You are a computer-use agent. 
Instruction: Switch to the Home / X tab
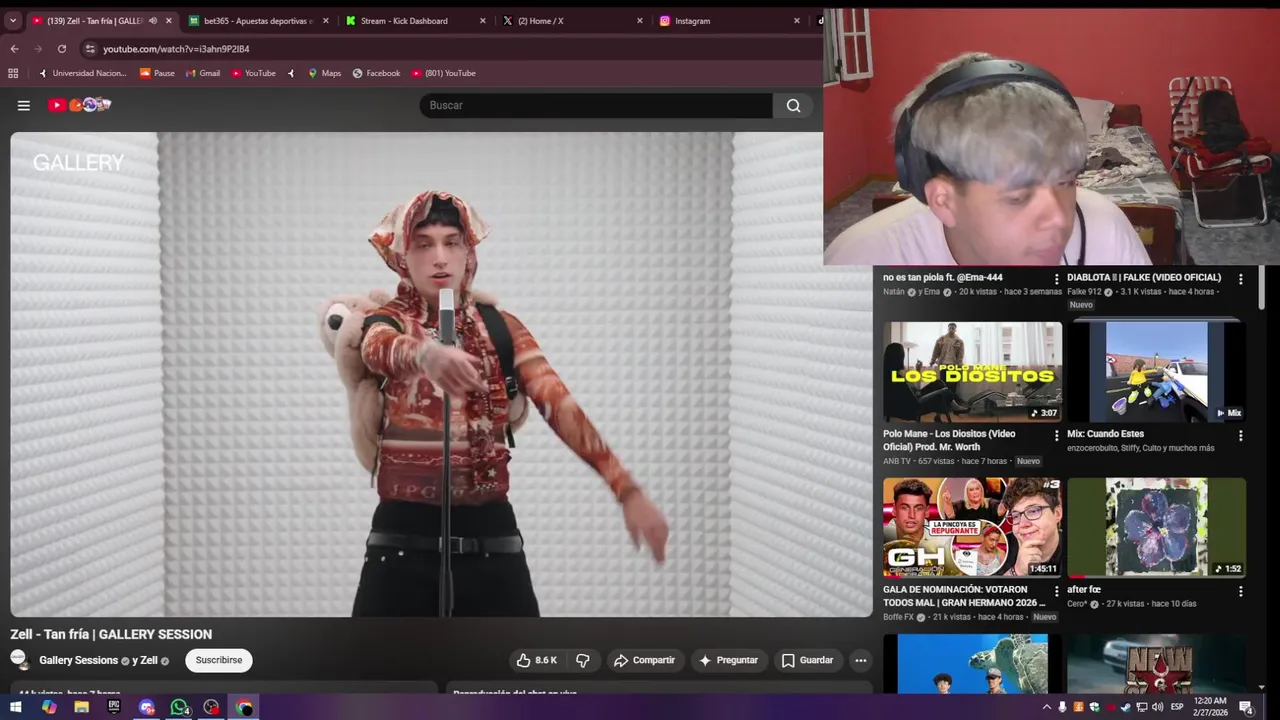572,20
